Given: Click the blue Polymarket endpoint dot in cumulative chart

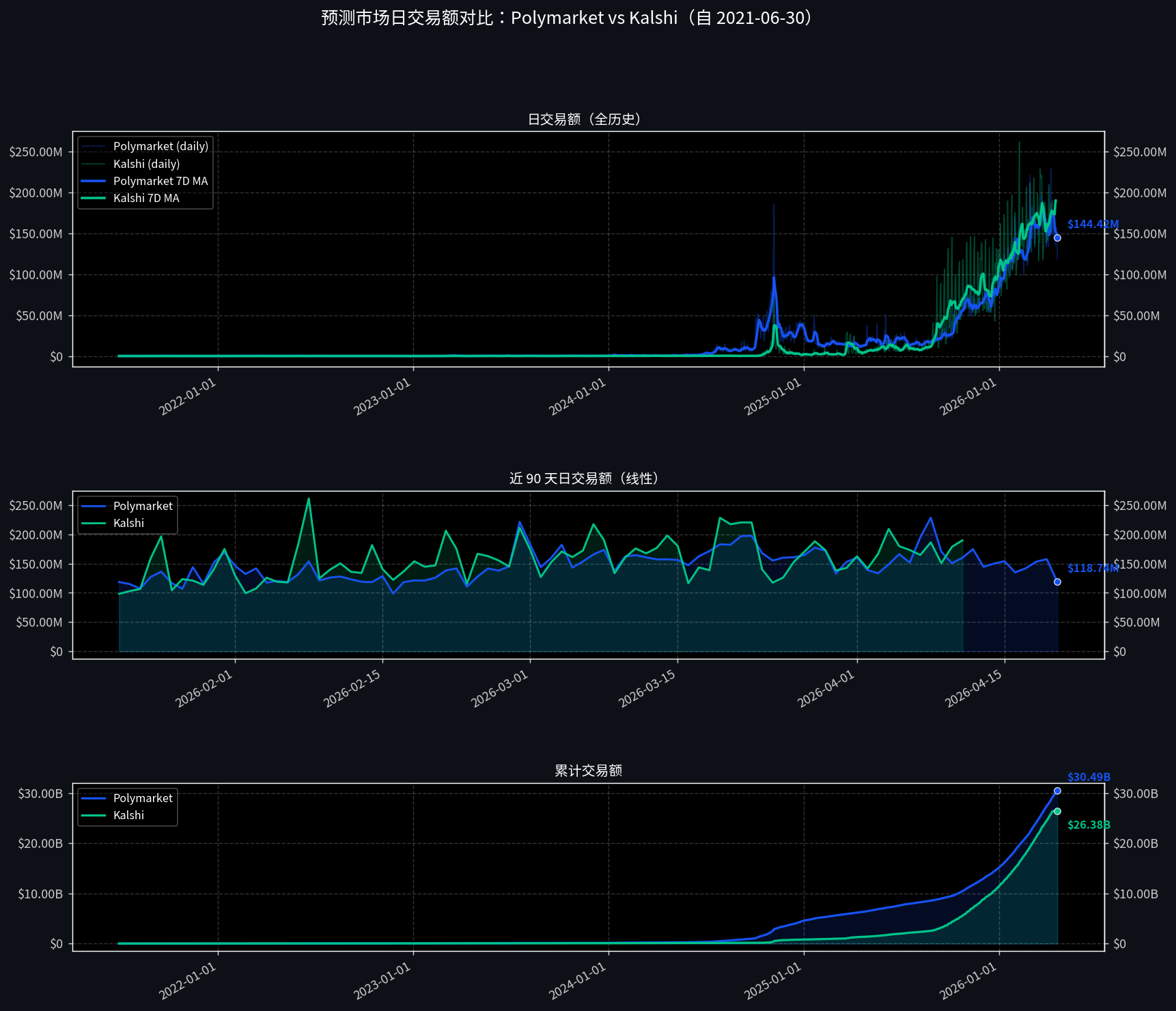Looking at the screenshot, I should [x=1057, y=791].
